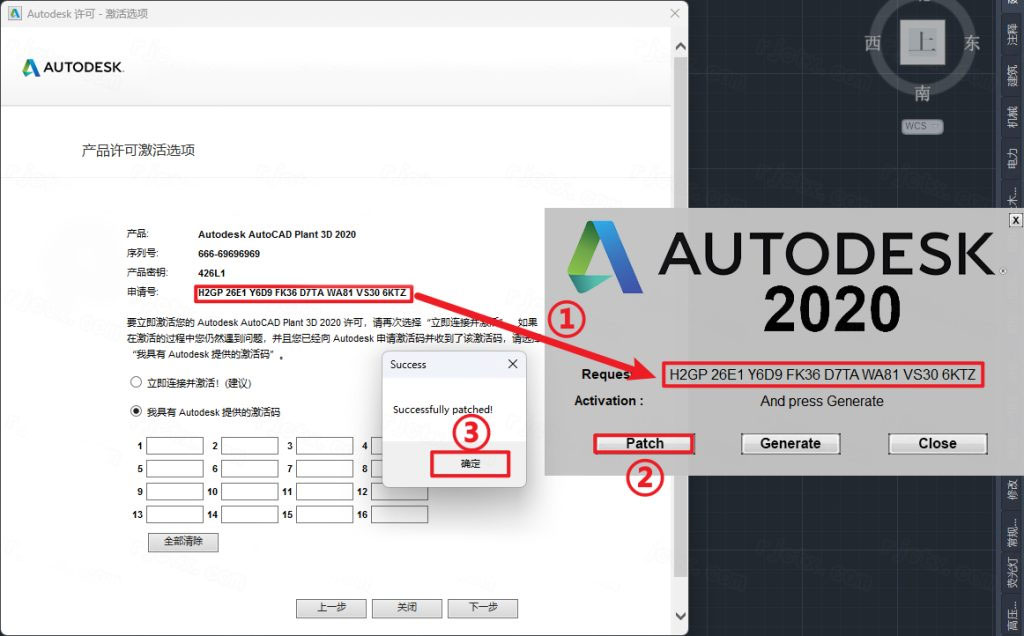Open the WCS coordinate system dropdown
The width and height of the screenshot is (1024, 636).
[922, 126]
